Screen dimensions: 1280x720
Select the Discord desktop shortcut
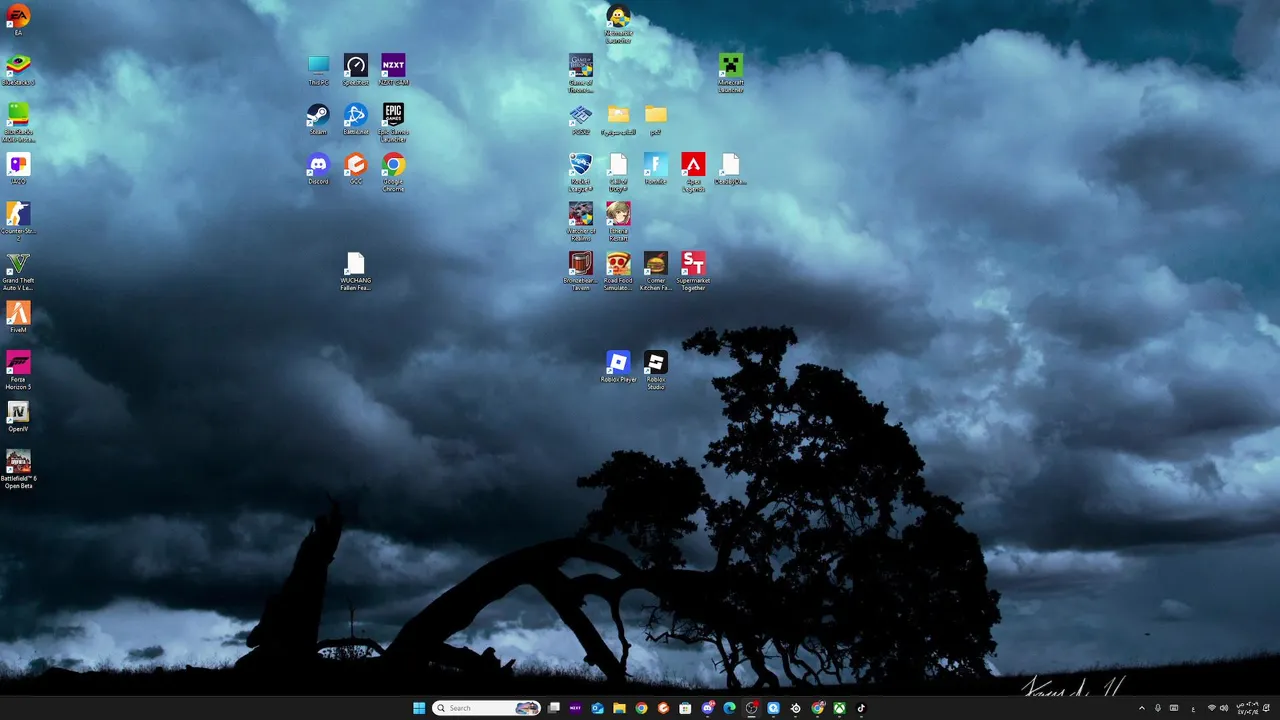[x=318, y=168]
